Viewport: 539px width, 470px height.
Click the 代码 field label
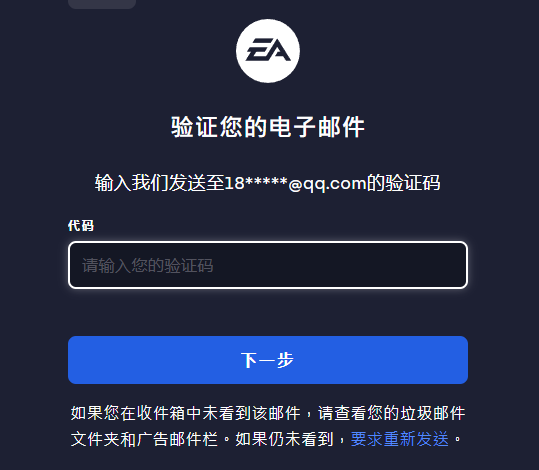[x=81, y=226]
